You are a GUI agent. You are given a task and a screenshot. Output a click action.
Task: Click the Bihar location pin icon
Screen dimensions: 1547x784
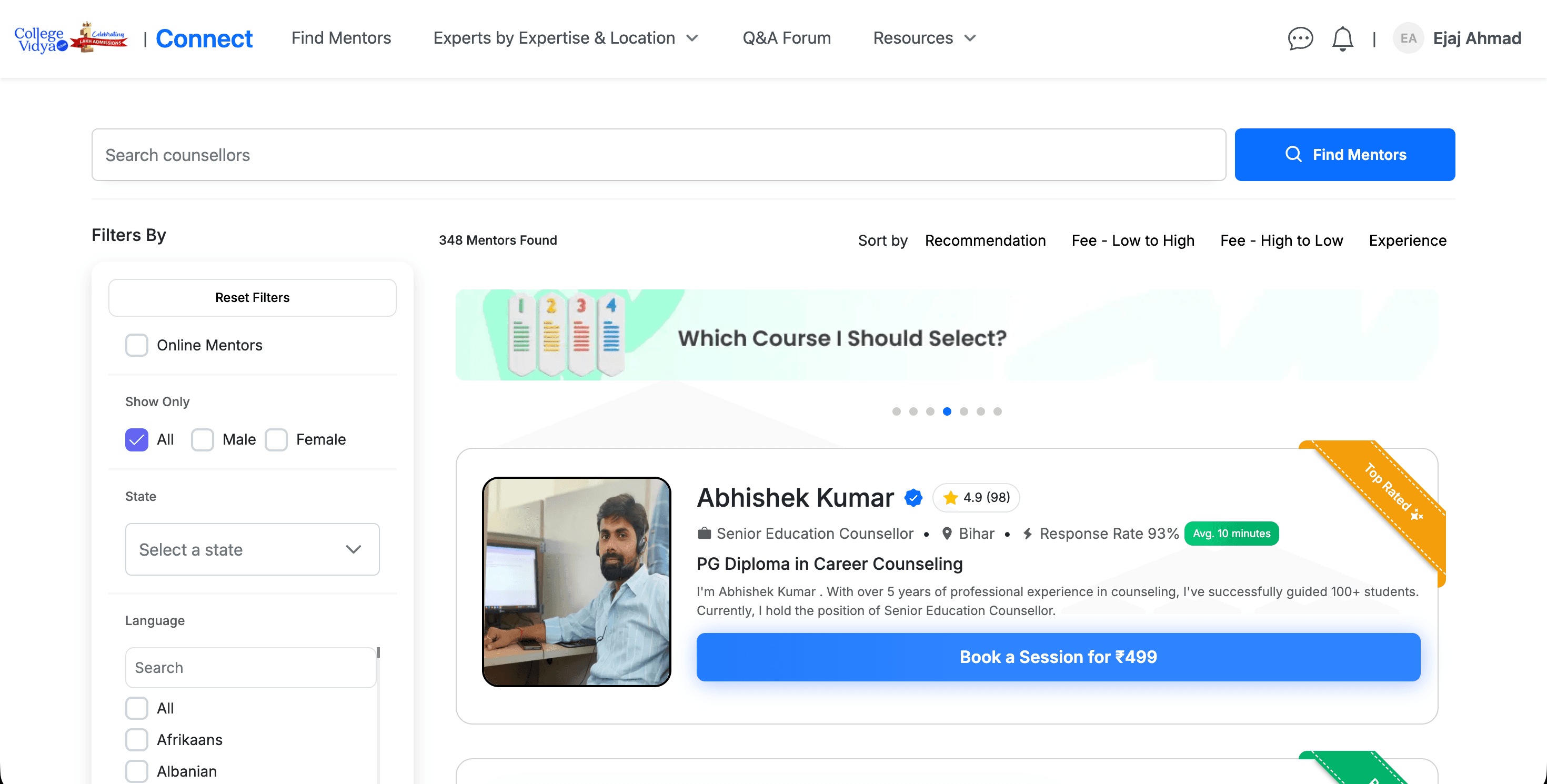[947, 534]
